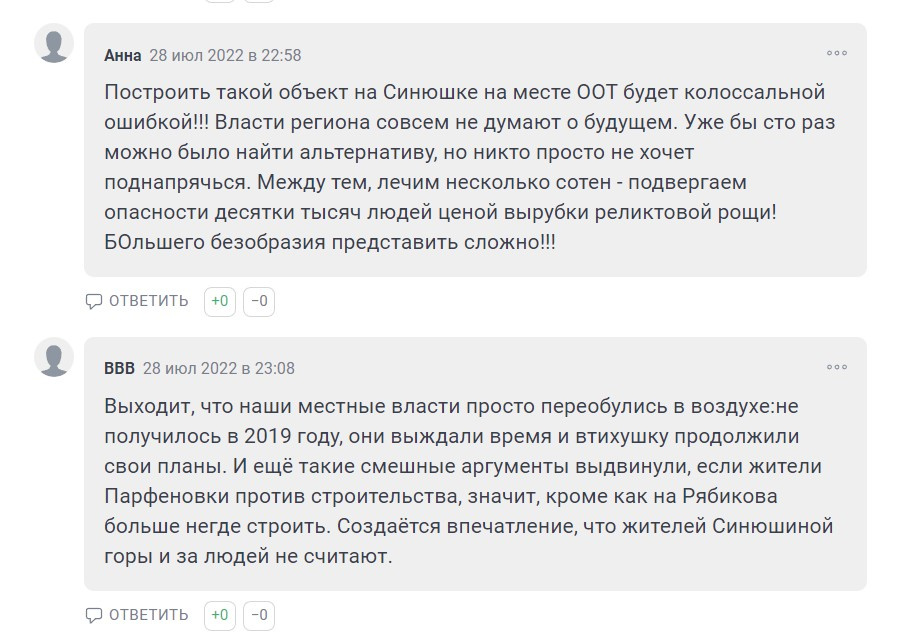
Task: Click cut-off upvote button at top edge
Action: pos(220,1)
